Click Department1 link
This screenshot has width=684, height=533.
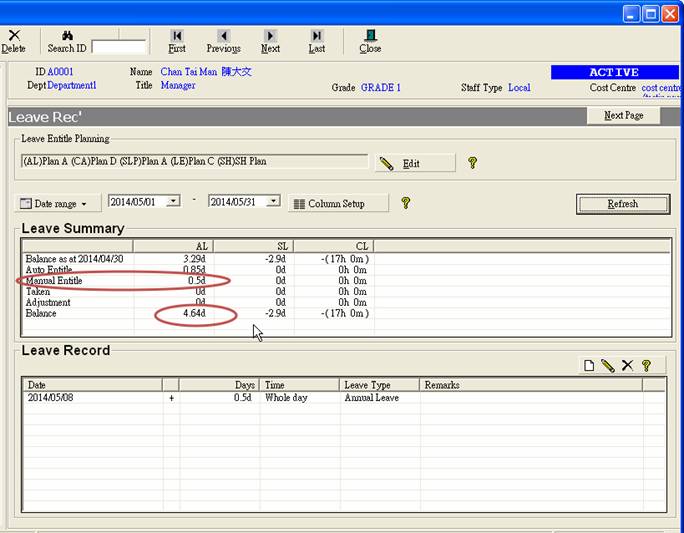[x=72, y=85]
